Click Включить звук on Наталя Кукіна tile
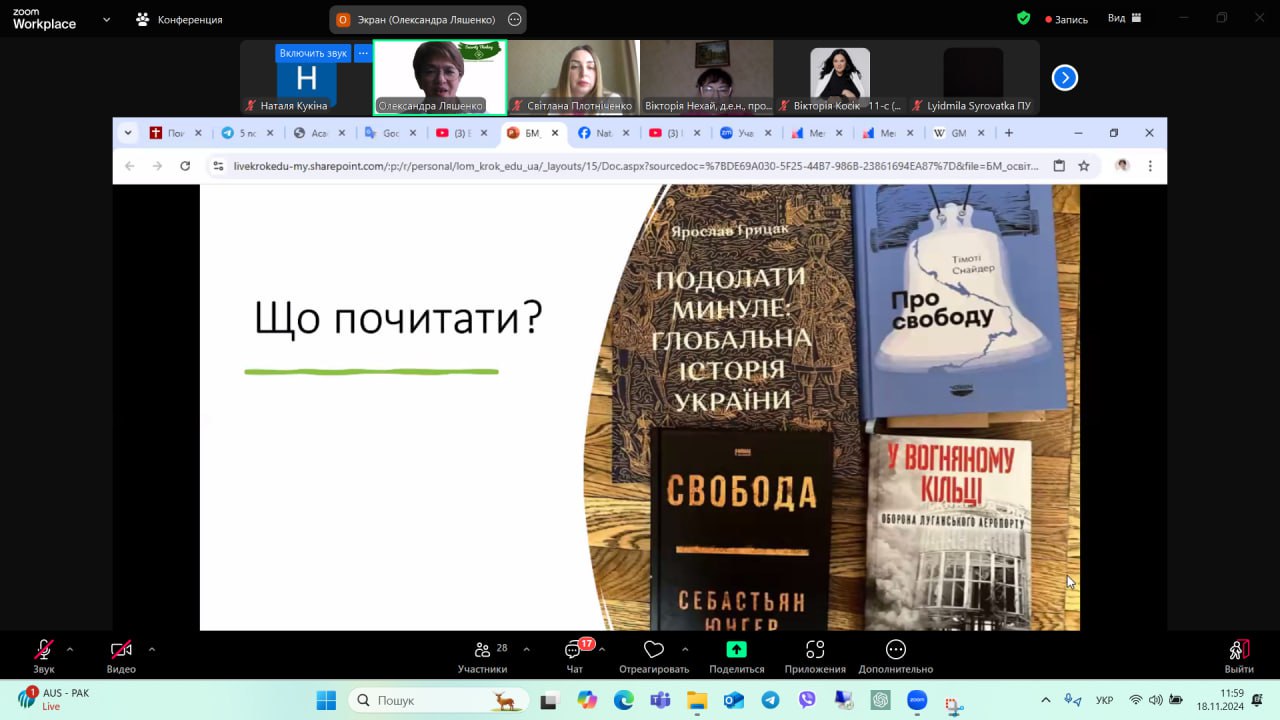Viewport: 1280px width, 720px height. coord(313,53)
